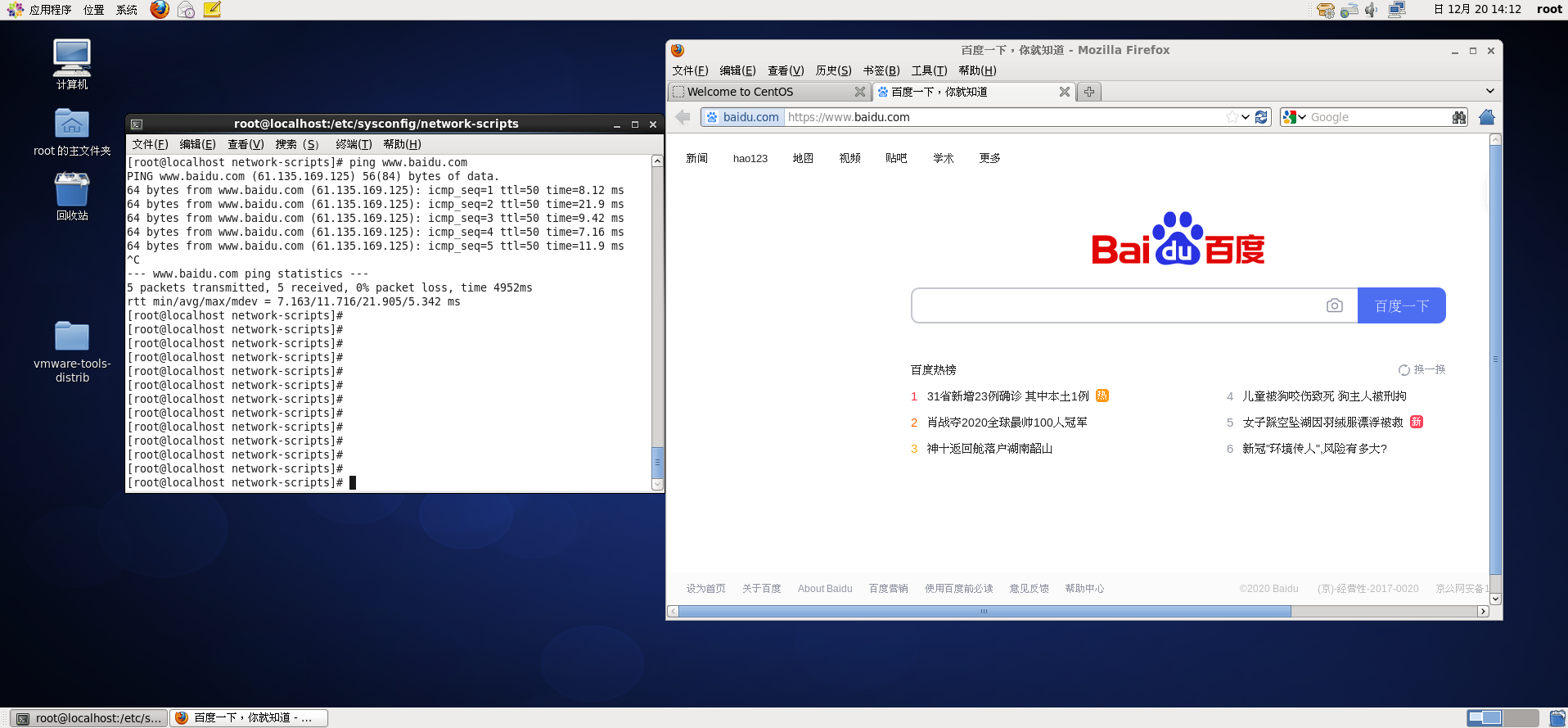Screen dimensions: 1568x728
Task: Switch to terminal via bottom taskbar button
Action: [x=88, y=718]
